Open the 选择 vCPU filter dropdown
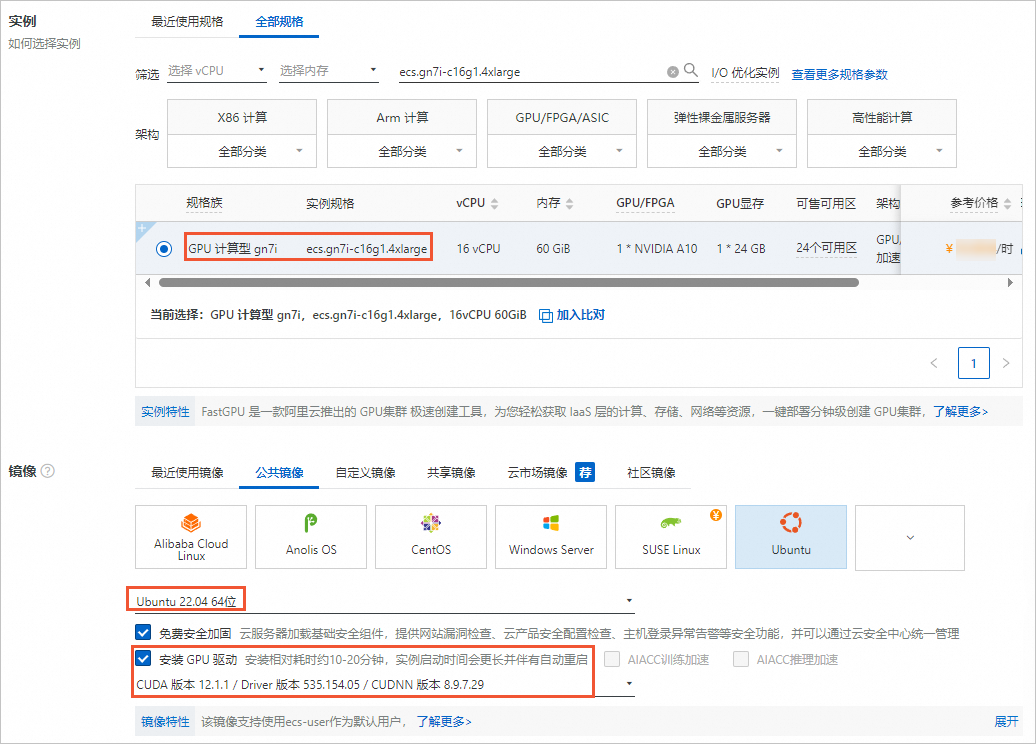The image size is (1036, 744). 216,71
